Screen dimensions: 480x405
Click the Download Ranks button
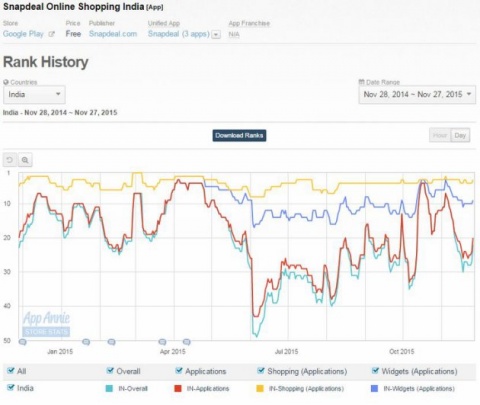tap(239, 135)
